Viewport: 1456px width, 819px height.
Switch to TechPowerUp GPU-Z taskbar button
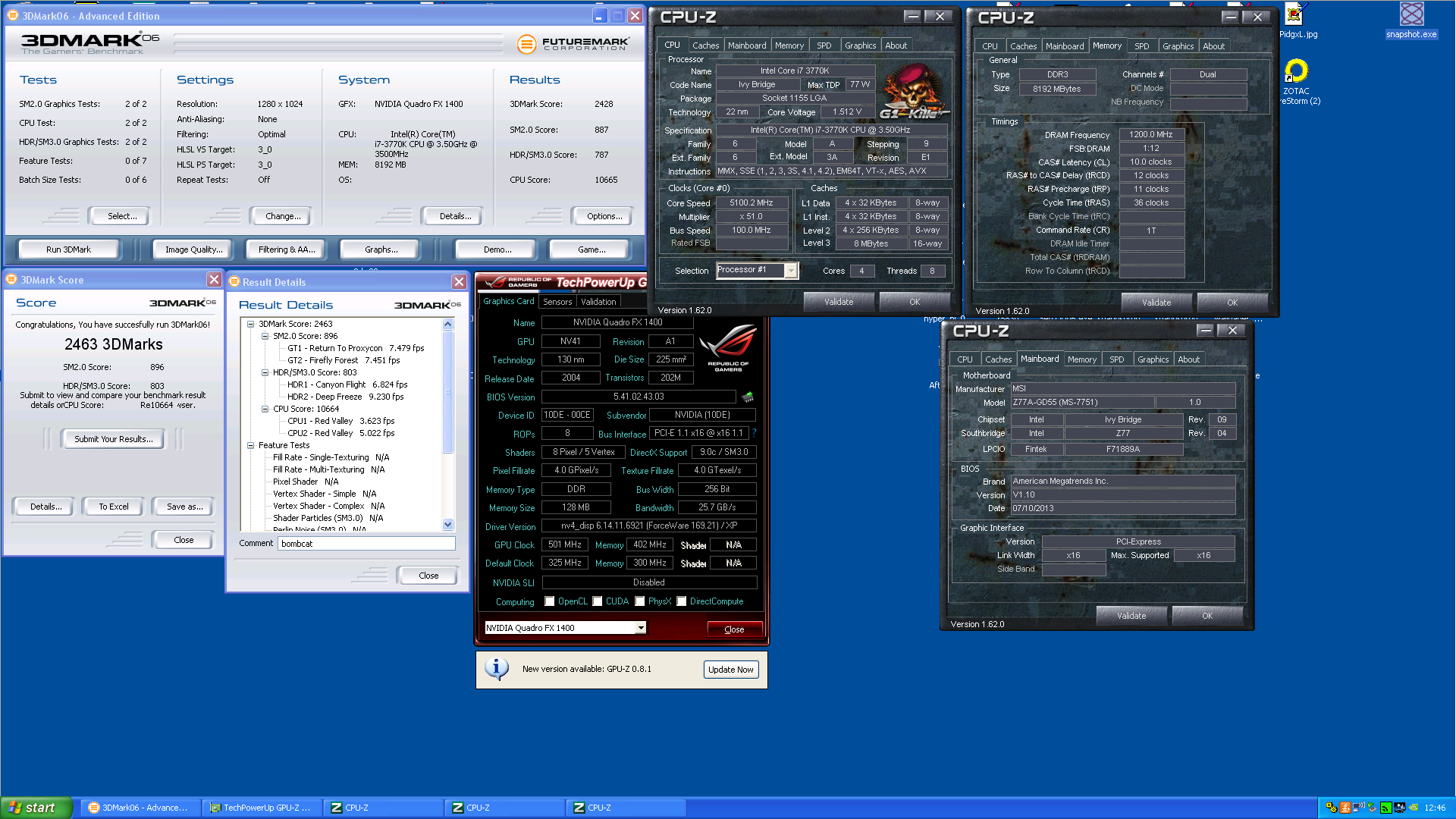[x=262, y=808]
